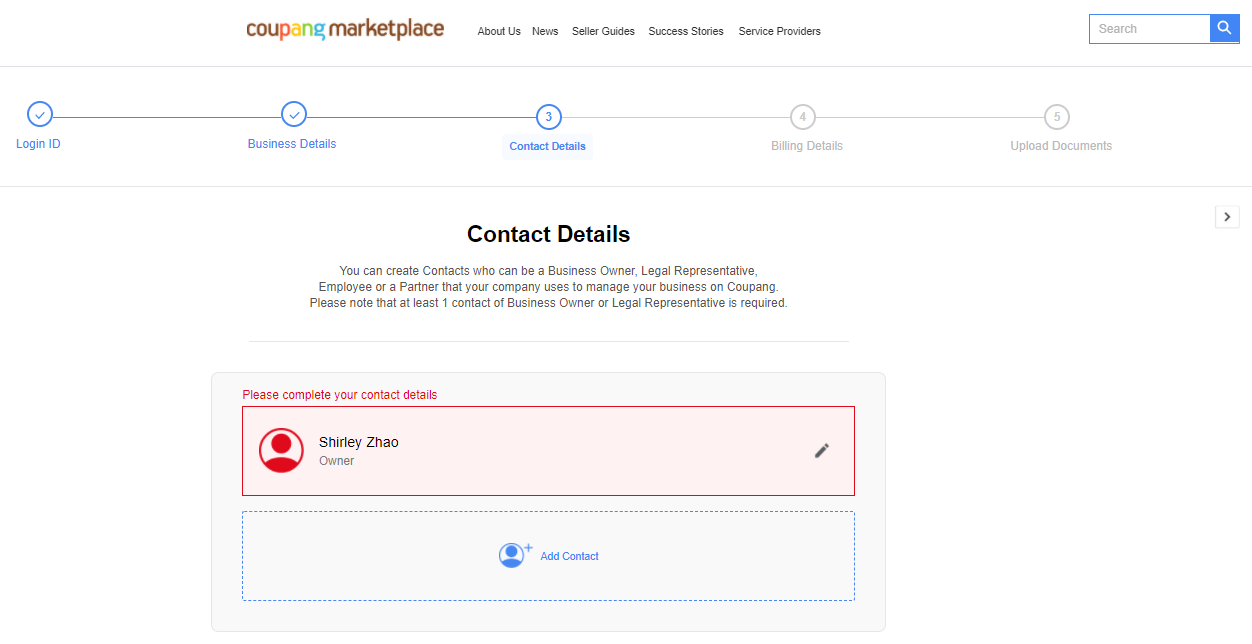Select the Billing Details step label
Viewport: 1252px width, 644px height.
807,146
